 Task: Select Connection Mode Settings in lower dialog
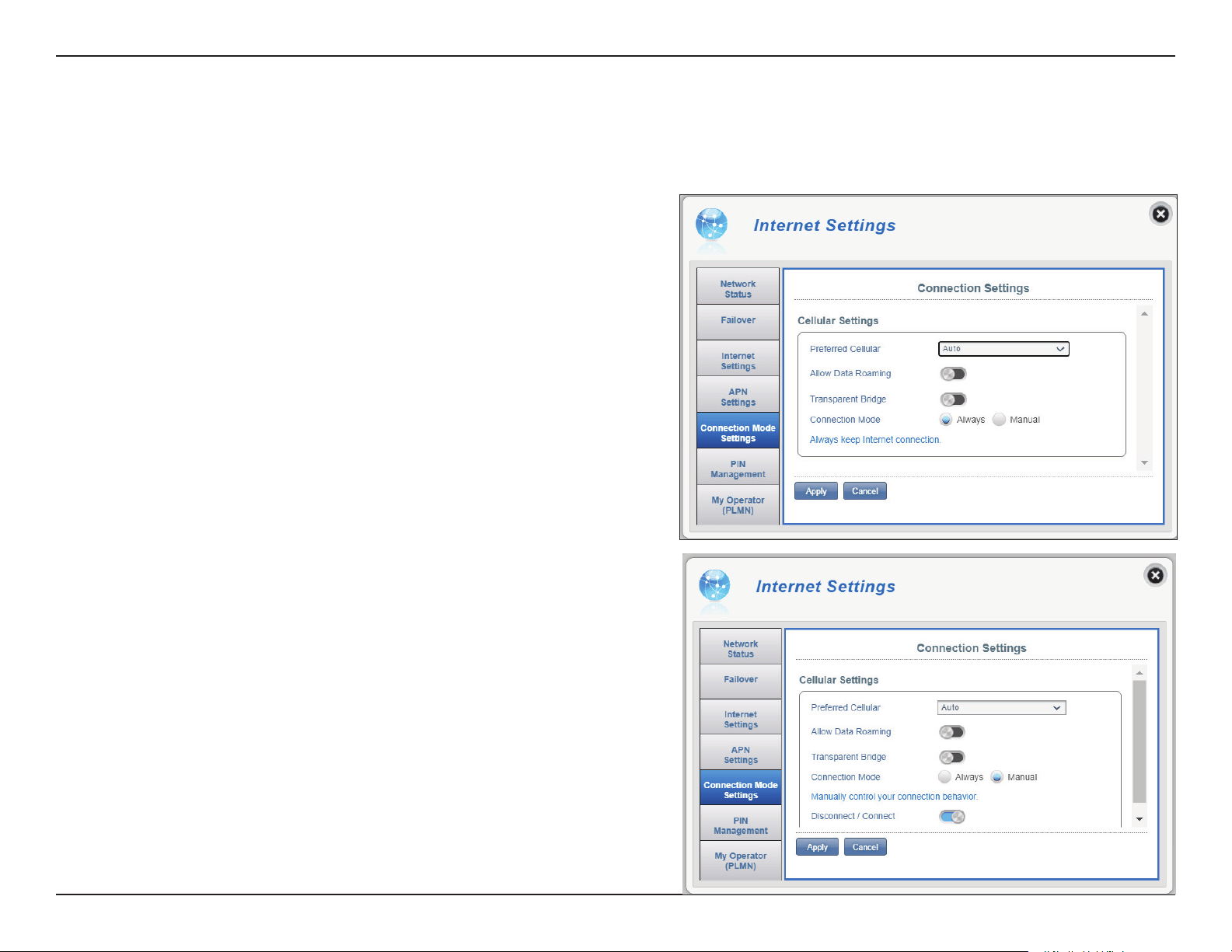point(741,788)
